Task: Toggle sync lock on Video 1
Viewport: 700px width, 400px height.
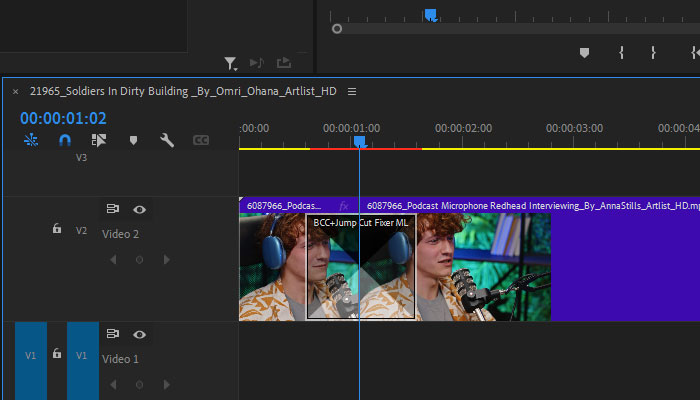Action: 112,334
